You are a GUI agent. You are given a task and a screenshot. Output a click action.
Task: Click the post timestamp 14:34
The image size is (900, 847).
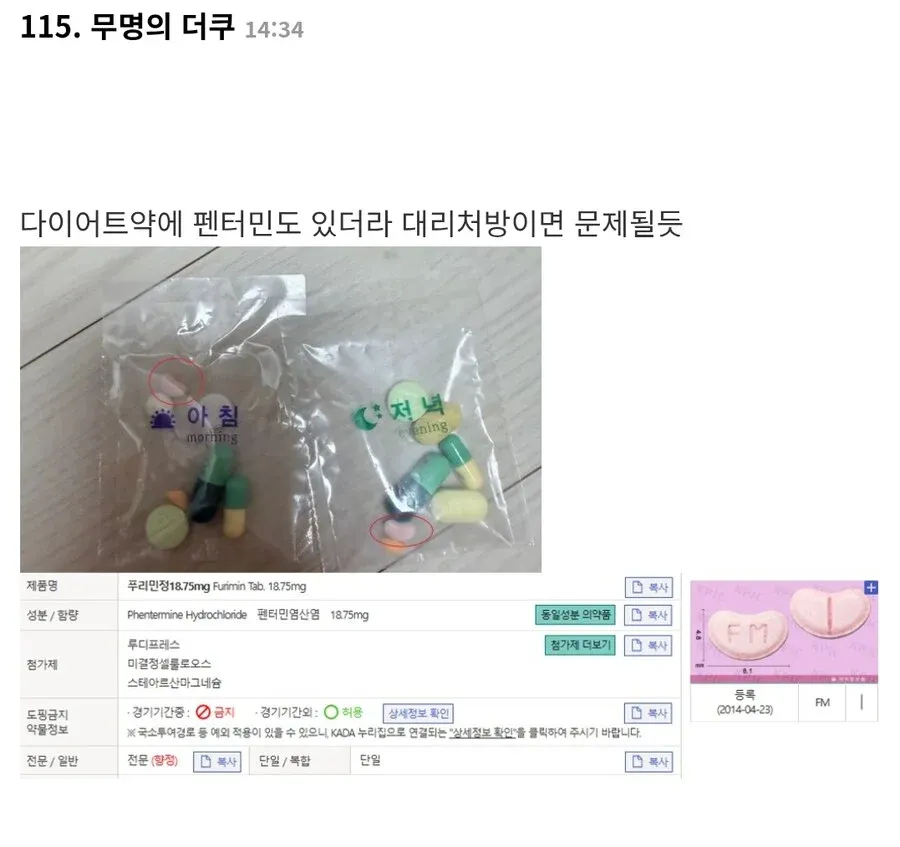click(x=274, y=30)
